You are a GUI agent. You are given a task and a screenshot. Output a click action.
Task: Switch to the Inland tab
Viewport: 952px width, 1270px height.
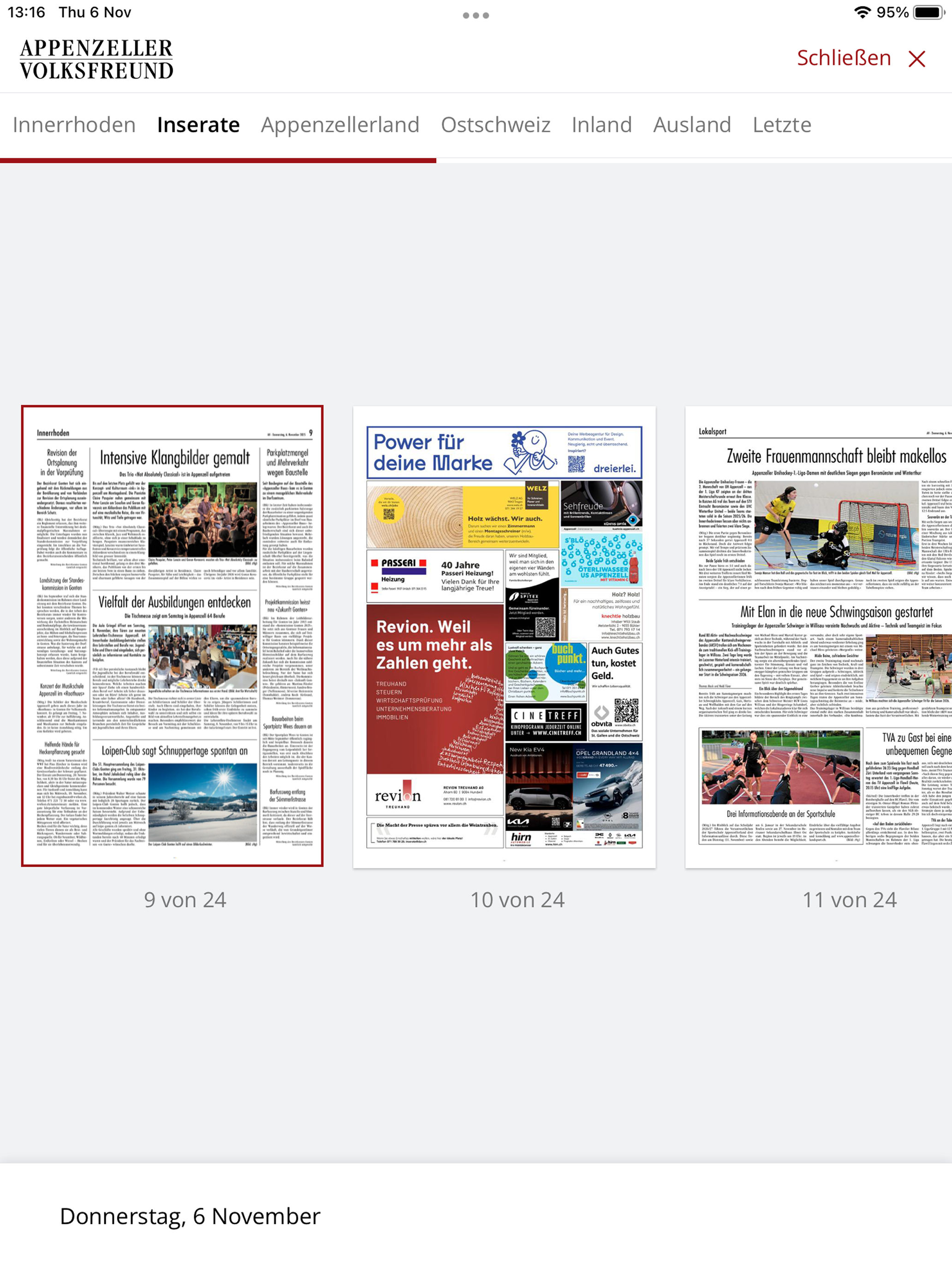tap(601, 125)
